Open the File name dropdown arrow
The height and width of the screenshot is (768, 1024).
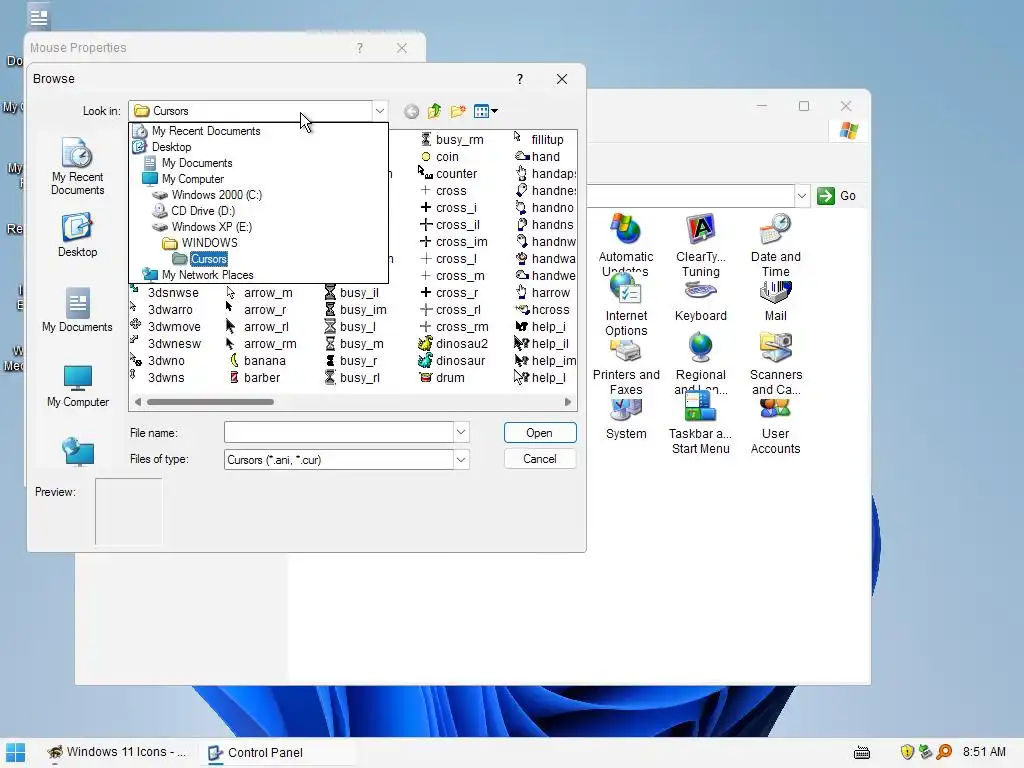point(461,432)
